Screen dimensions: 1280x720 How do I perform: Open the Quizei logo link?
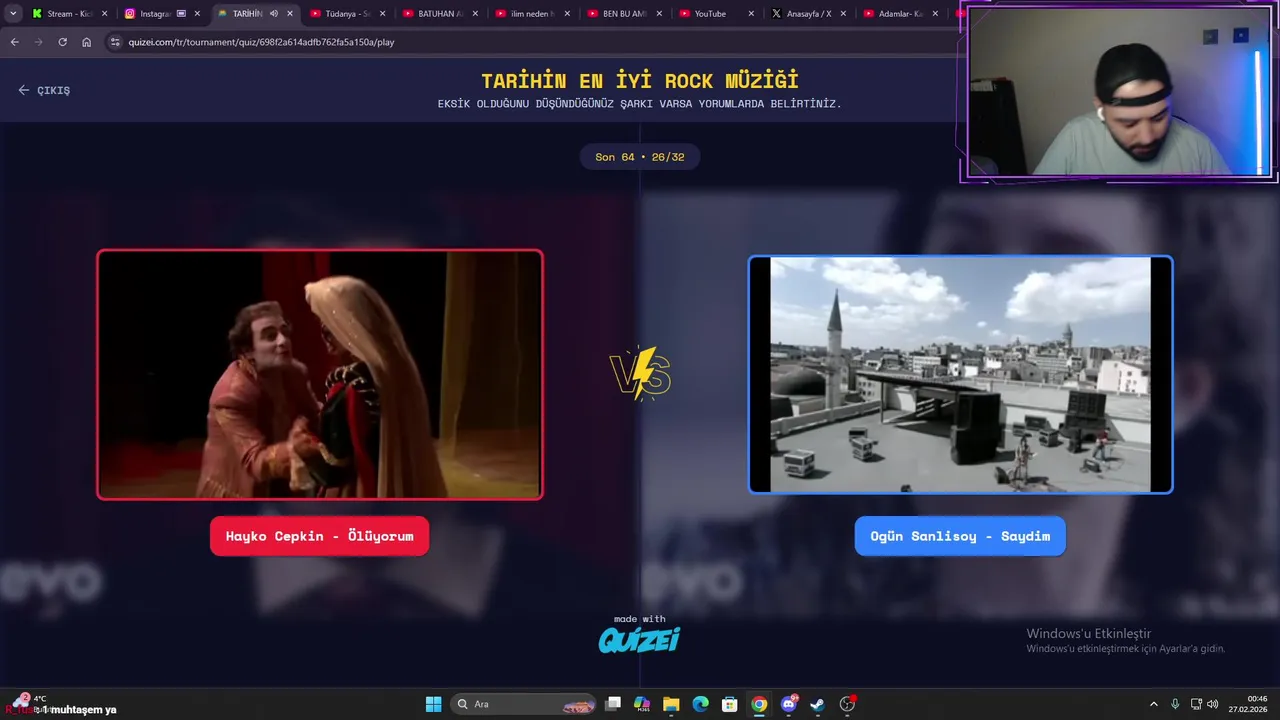point(639,639)
